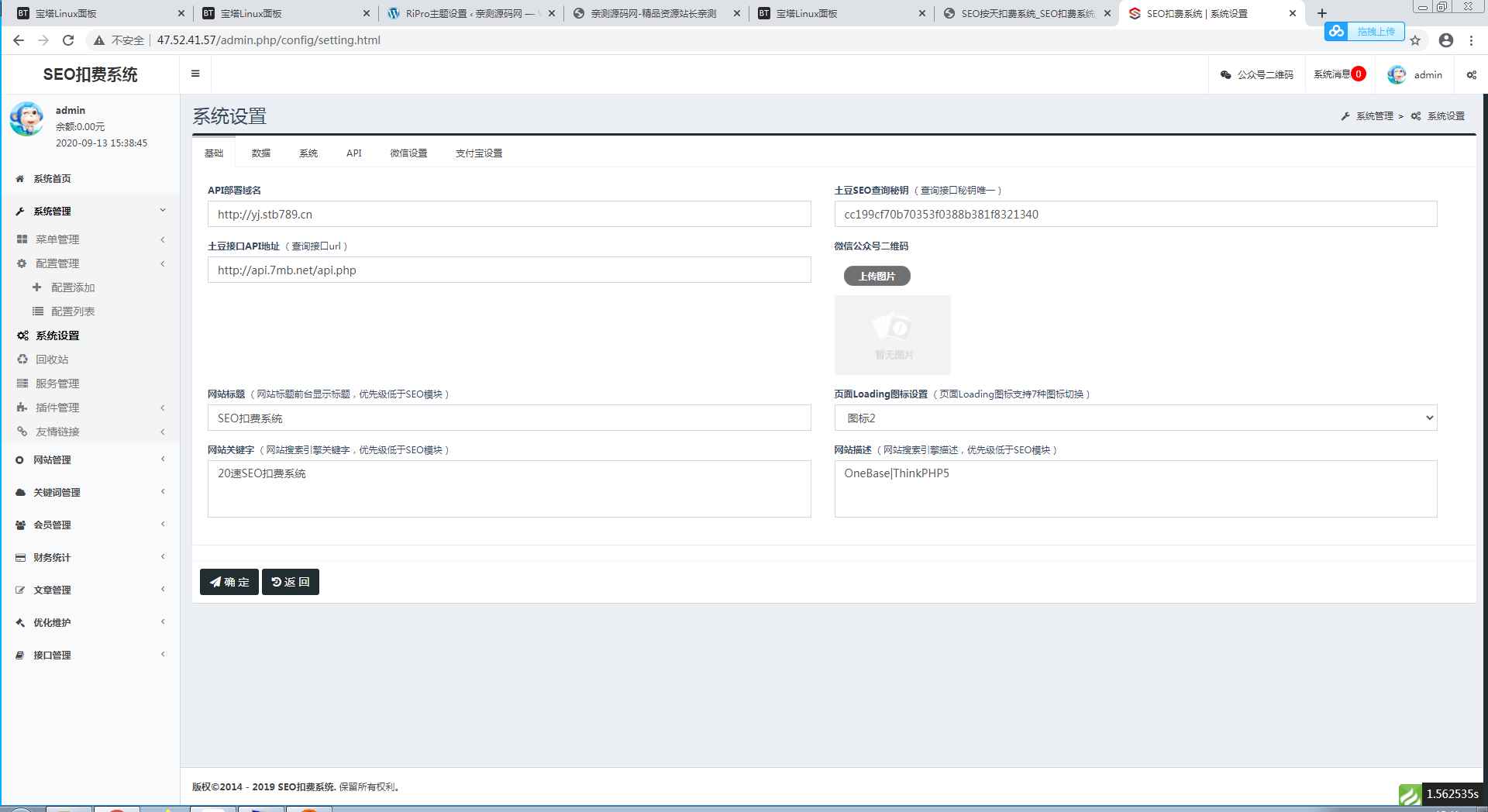The width and height of the screenshot is (1488, 812).
Task: Click the 暂无图片 placeholder thumbnail
Action: pyautogui.click(x=893, y=335)
